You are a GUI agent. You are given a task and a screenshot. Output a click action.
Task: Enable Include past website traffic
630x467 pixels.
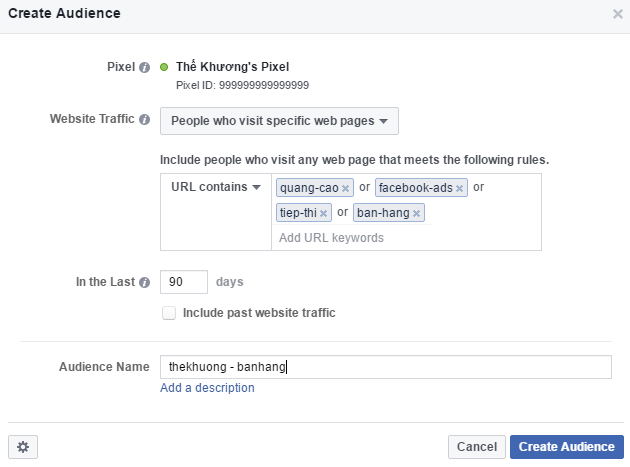click(169, 313)
